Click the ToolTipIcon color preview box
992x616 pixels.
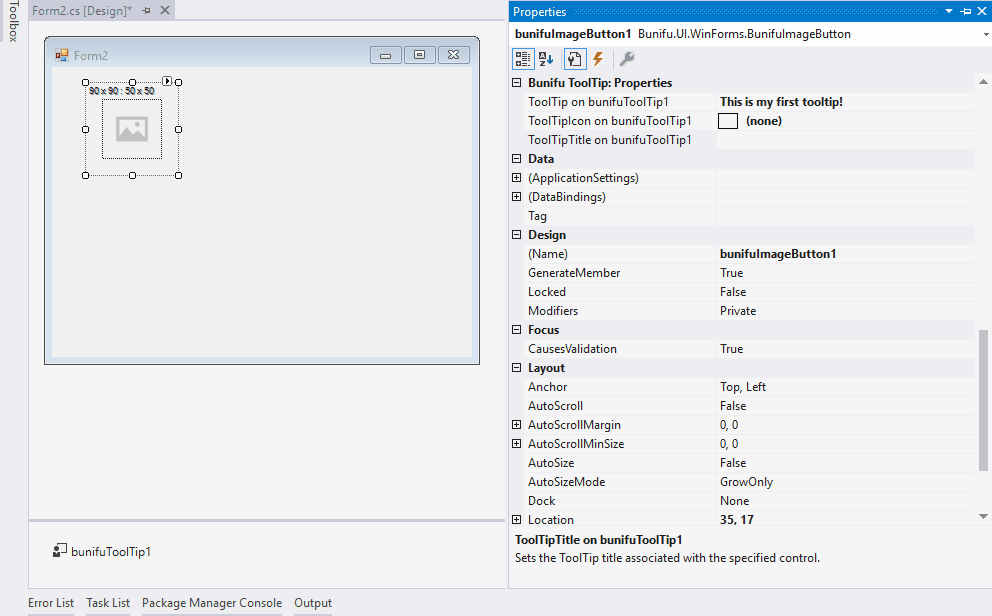(x=728, y=121)
